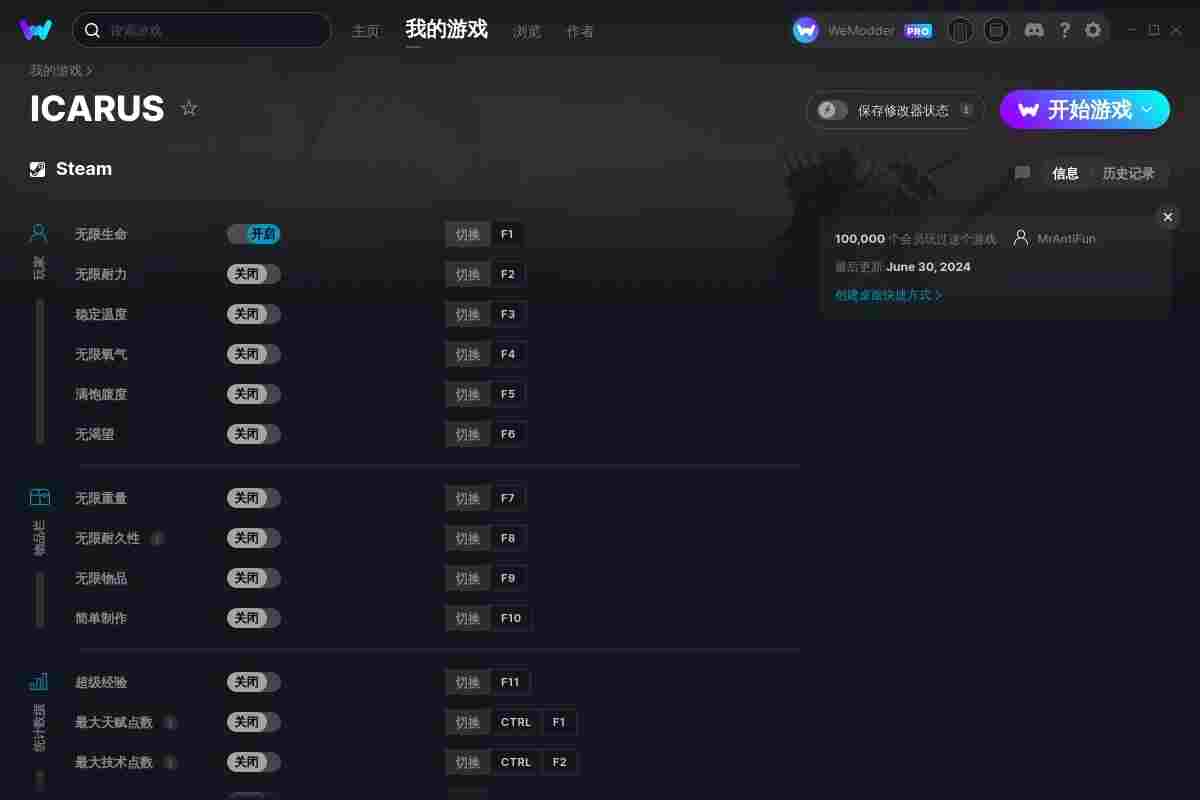Show info for 无限耐久性 cheat
1200x800 pixels.
point(157,538)
